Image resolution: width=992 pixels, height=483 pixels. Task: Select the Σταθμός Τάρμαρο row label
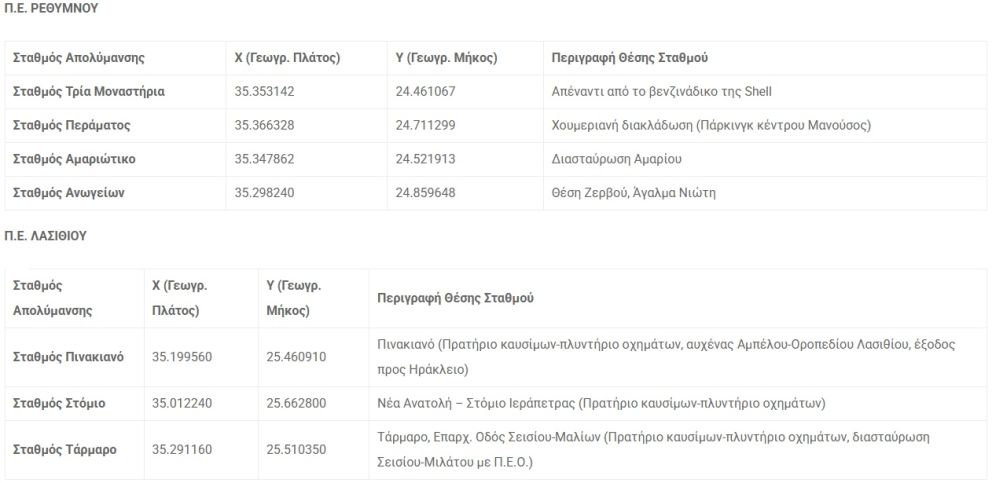click(x=64, y=450)
